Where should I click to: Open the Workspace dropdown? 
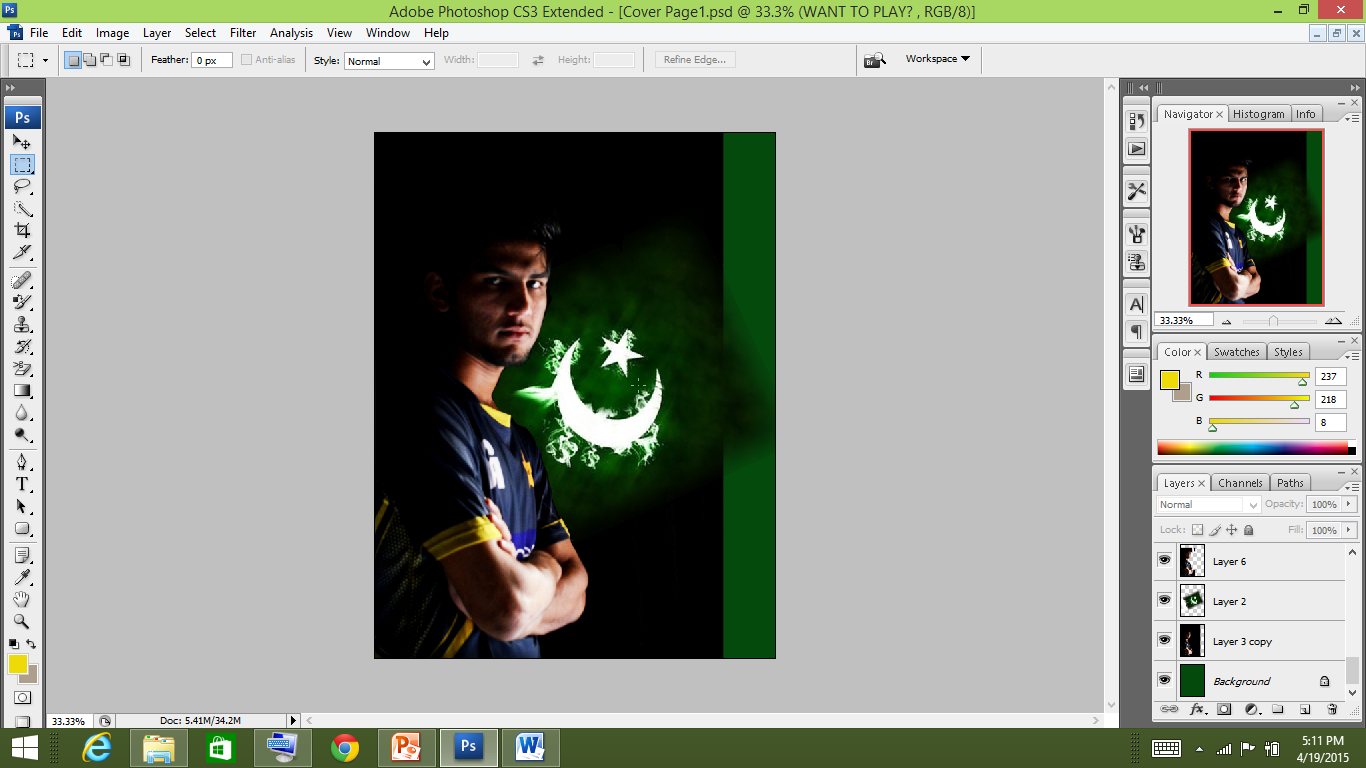(938, 59)
